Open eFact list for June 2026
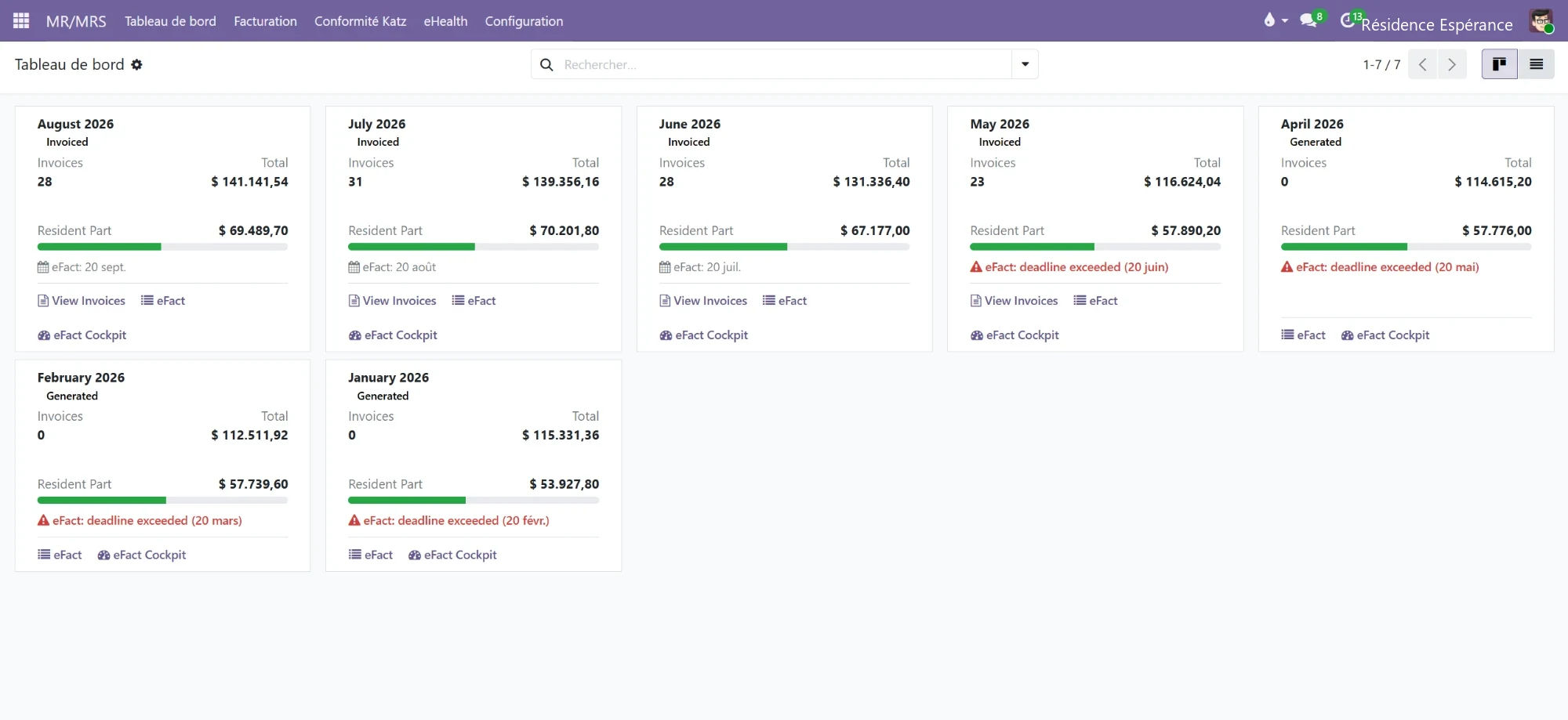 [785, 301]
